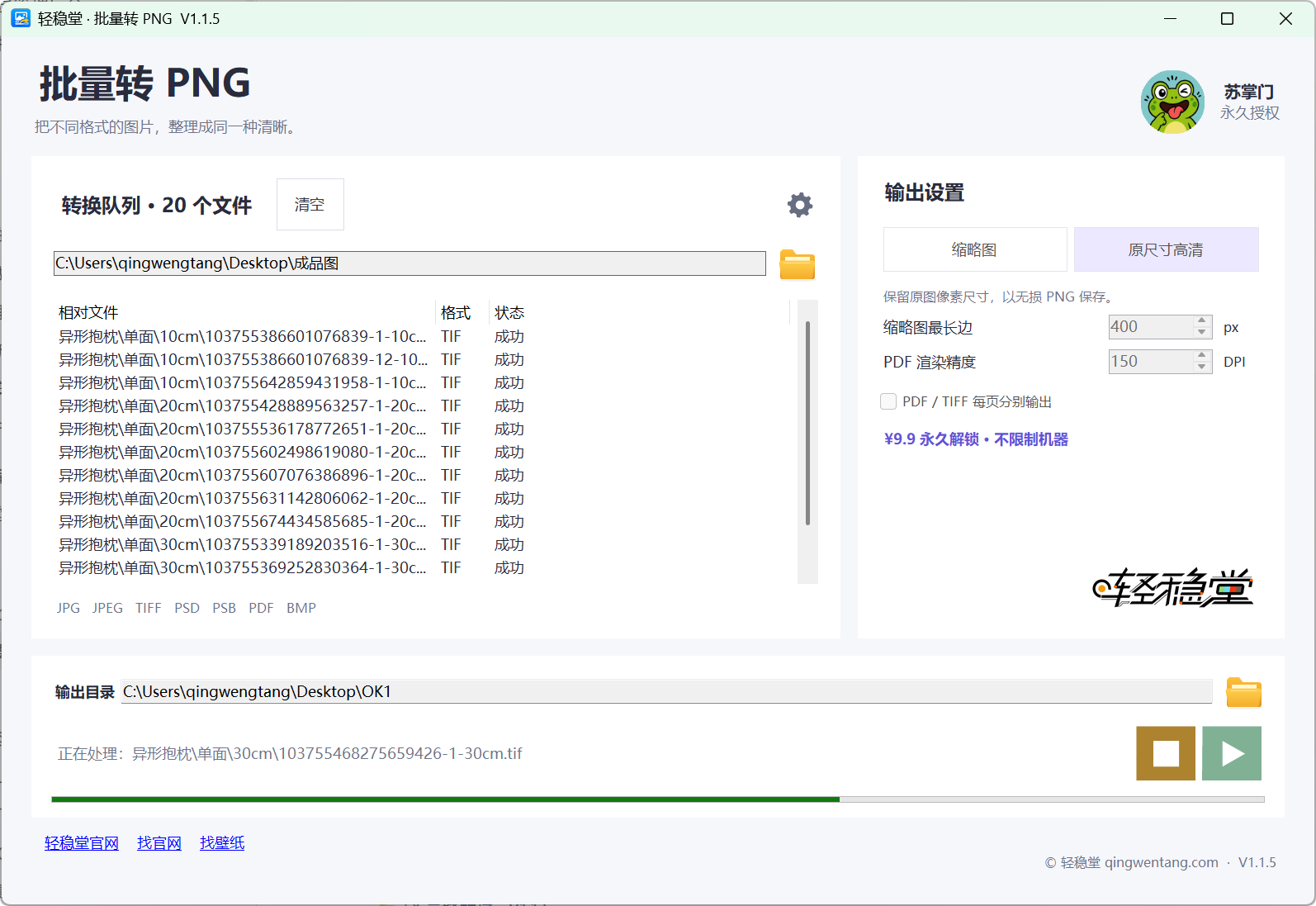Open the 找壁纸 link
The height and width of the screenshot is (906, 1316).
[x=222, y=843]
